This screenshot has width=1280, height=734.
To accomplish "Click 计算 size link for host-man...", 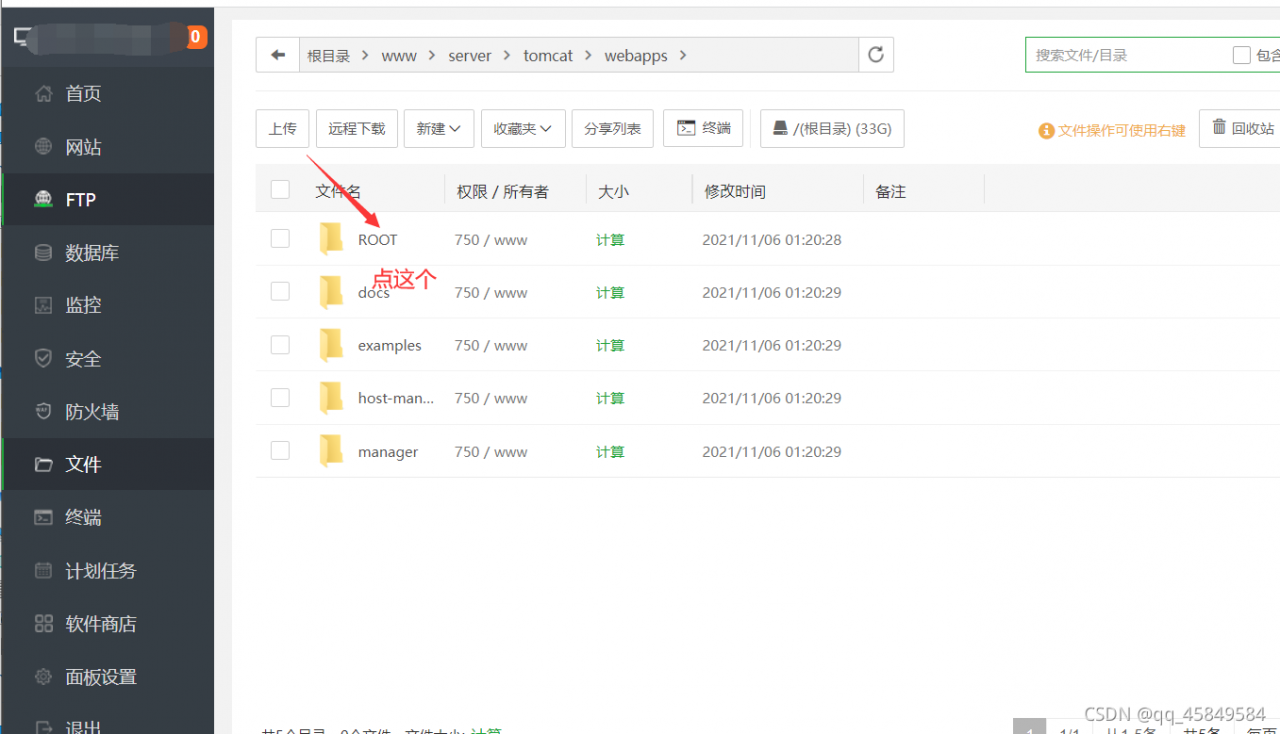I will point(610,399).
